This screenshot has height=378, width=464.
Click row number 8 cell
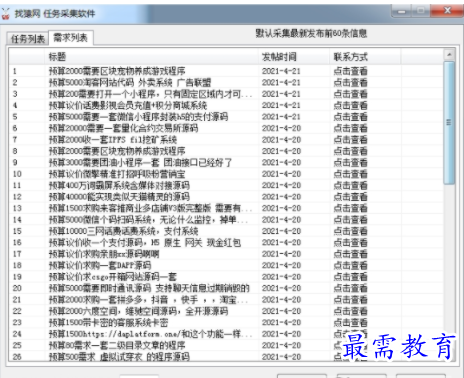pos(15,151)
